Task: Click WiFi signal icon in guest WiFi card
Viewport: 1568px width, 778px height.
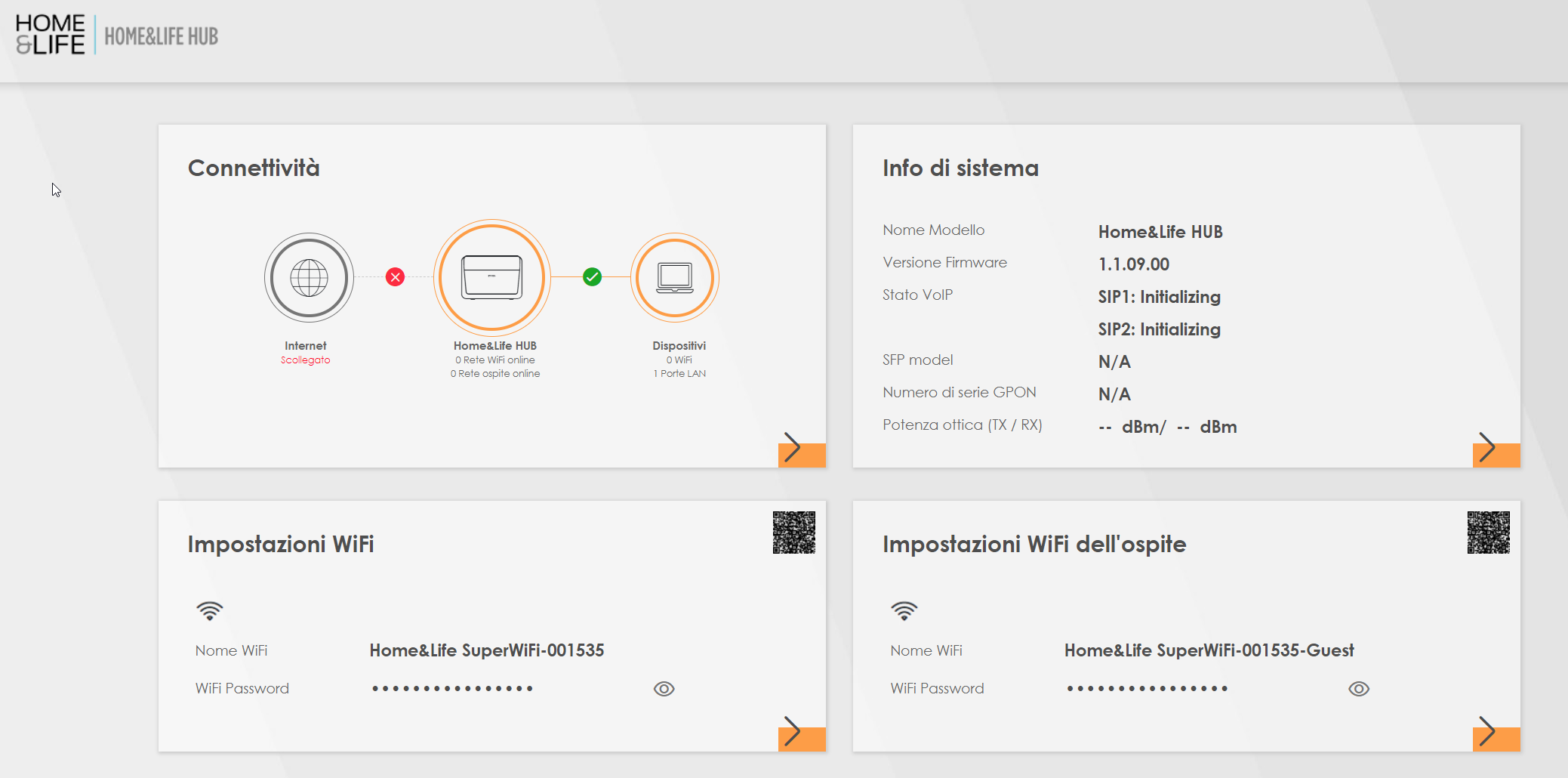Action: click(904, 610)
